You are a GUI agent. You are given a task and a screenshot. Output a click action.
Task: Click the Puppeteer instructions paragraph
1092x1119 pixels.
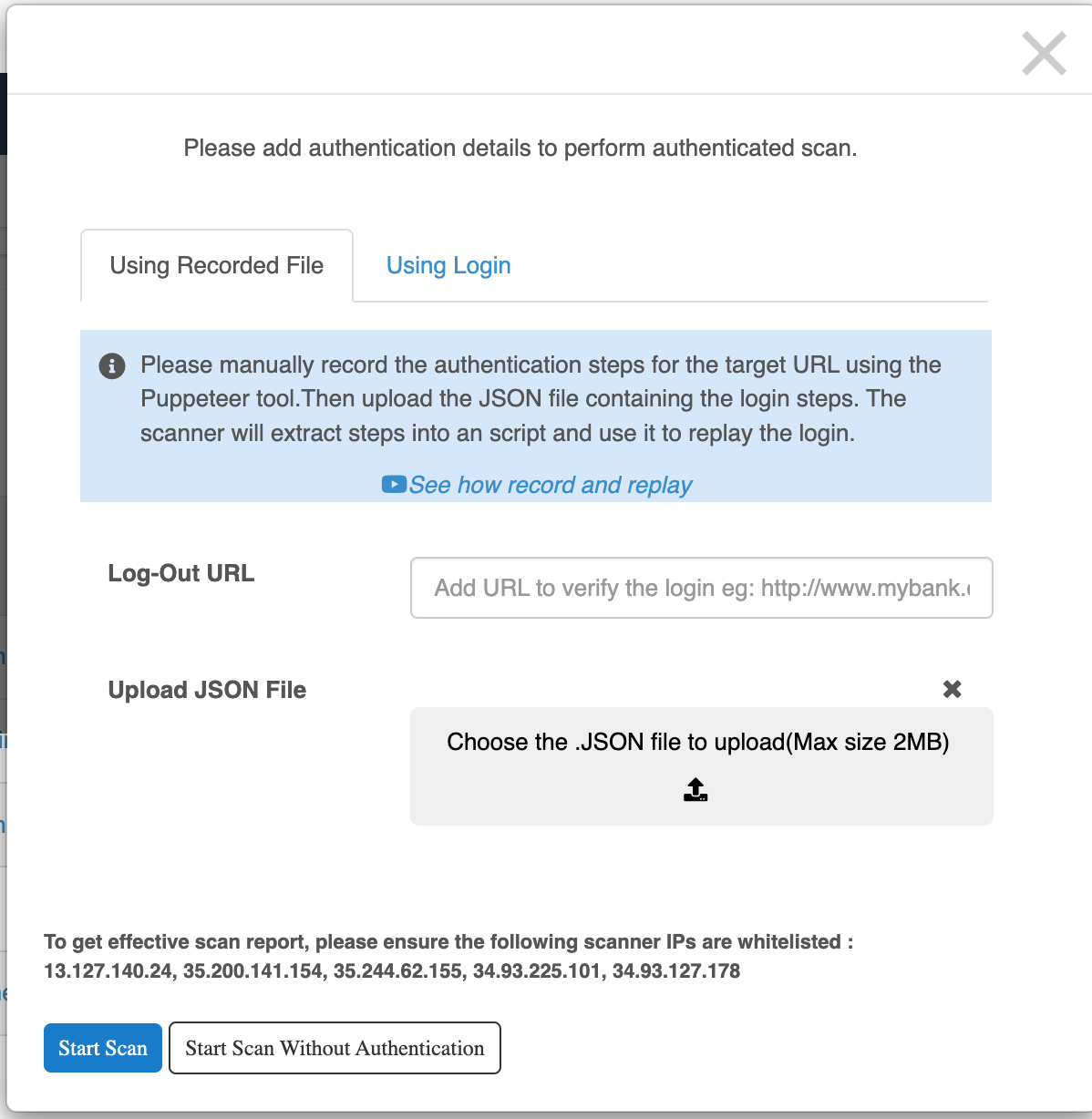click(540, 399)
